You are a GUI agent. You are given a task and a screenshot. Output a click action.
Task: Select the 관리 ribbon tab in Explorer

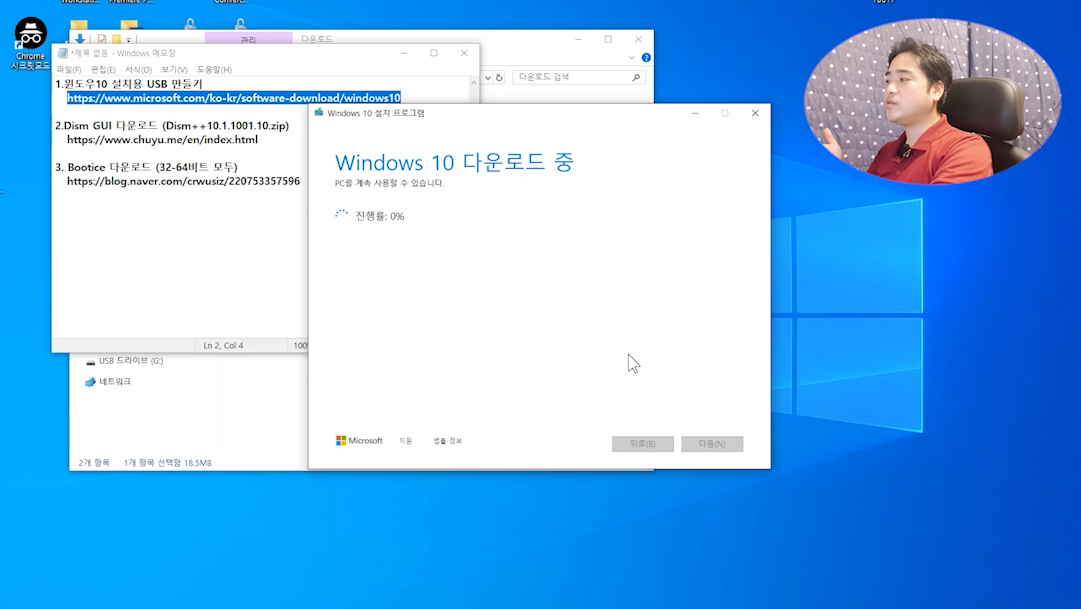[x=248, y=39]
